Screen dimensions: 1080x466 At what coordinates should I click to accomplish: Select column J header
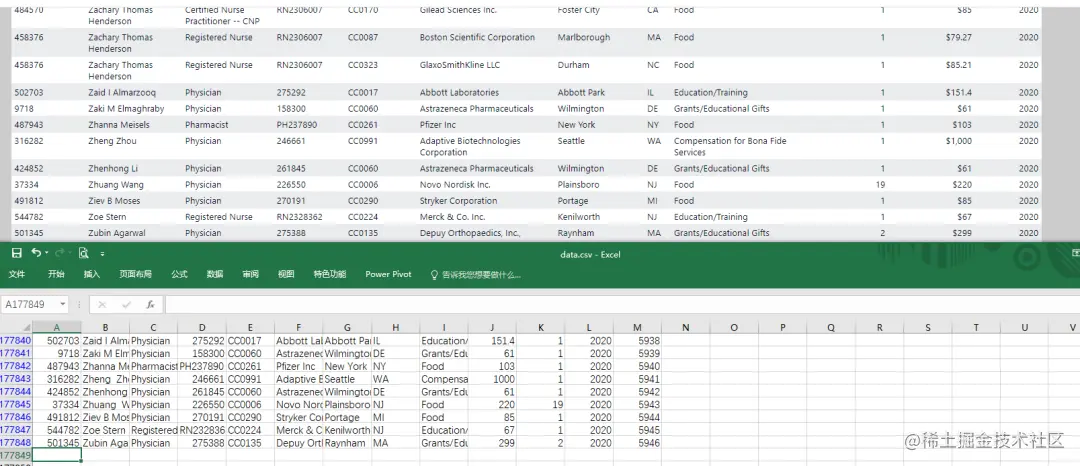492,328
